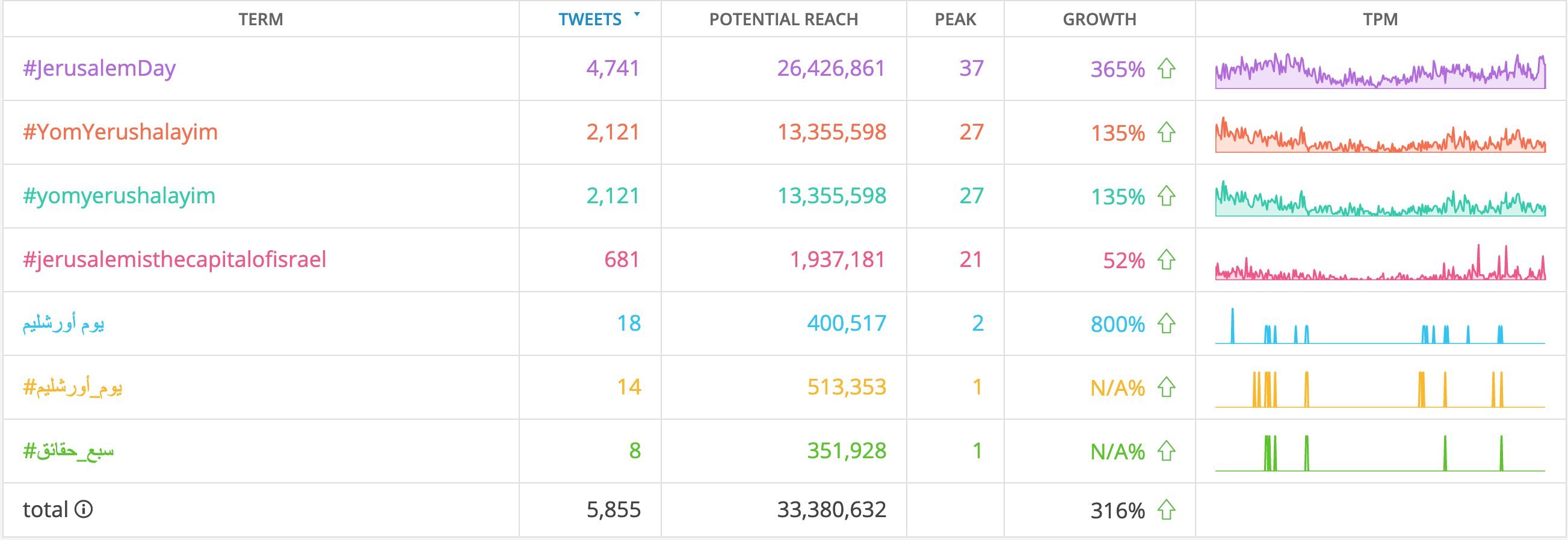Click green up arrow in the 52% growth row

point(1165,260)
